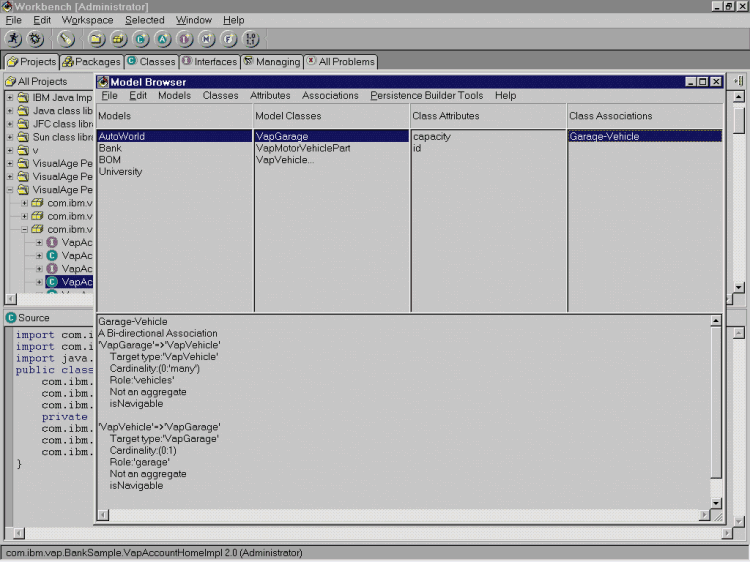The image size is (750, 562).
Task: Select the capacity class attribute
Action: pos(432,137)
